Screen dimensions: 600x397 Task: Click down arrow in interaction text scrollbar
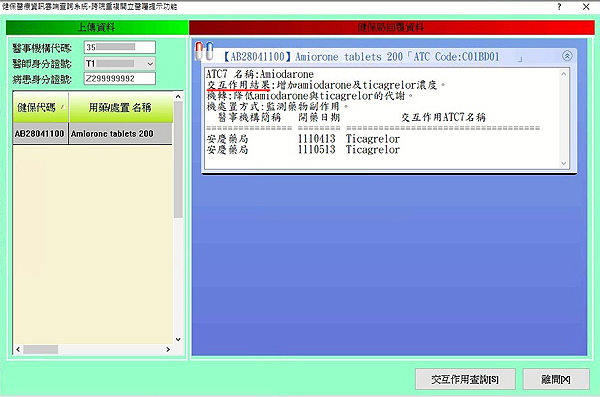[x=564, y=163]
